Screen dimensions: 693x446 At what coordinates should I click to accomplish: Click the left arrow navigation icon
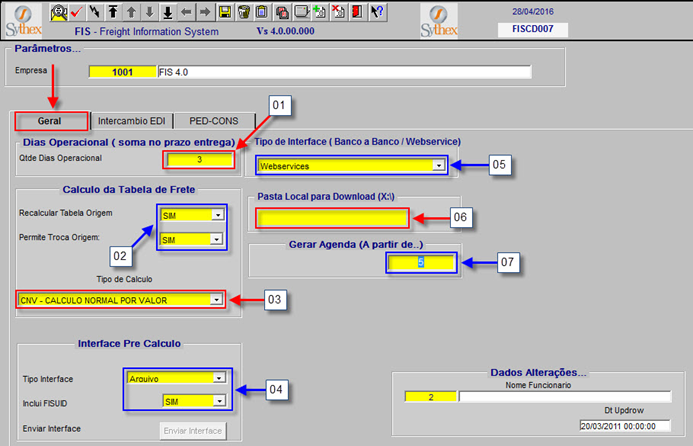pyautogui.click(x=186, y=12)
